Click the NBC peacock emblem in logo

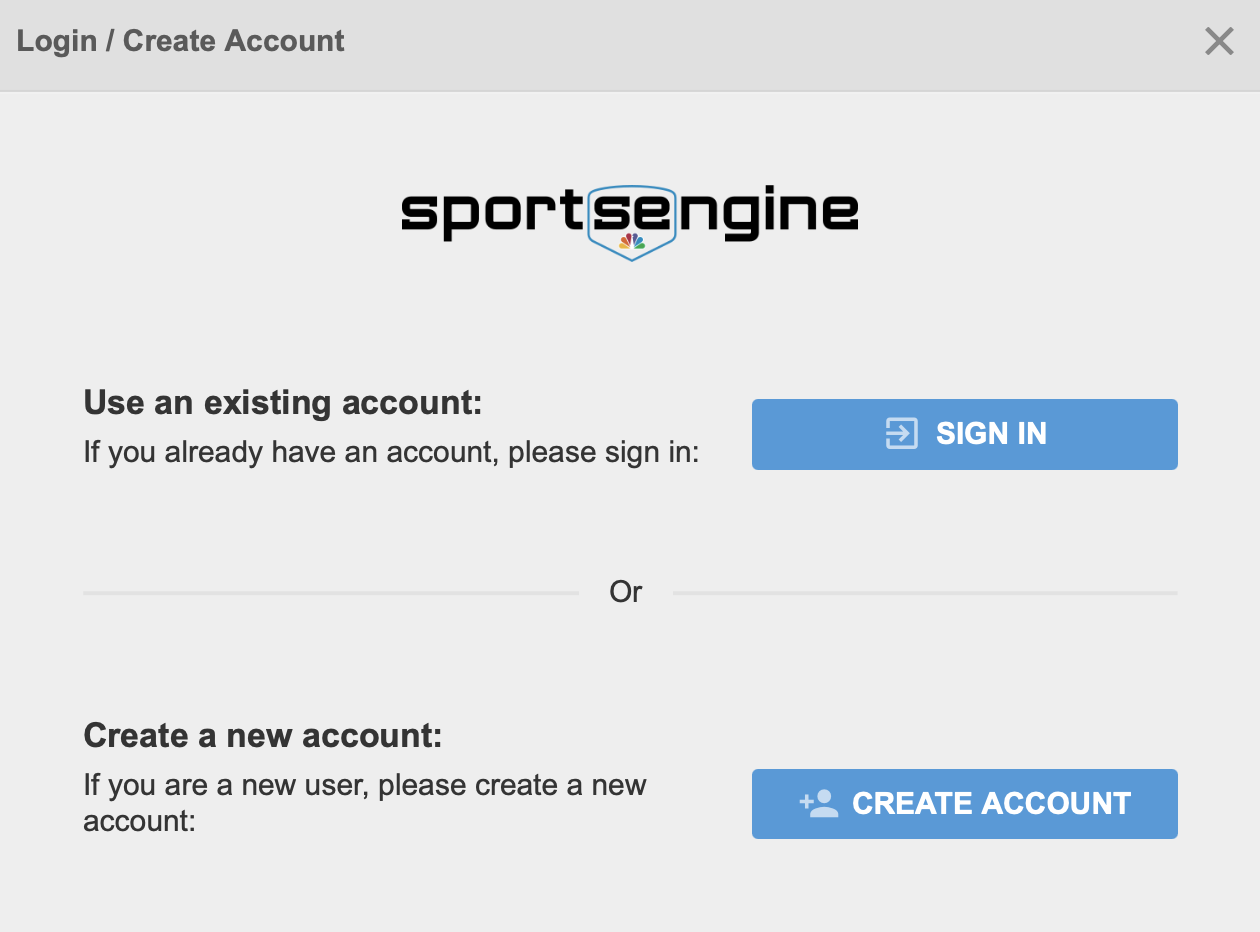[x=632, y=241]
